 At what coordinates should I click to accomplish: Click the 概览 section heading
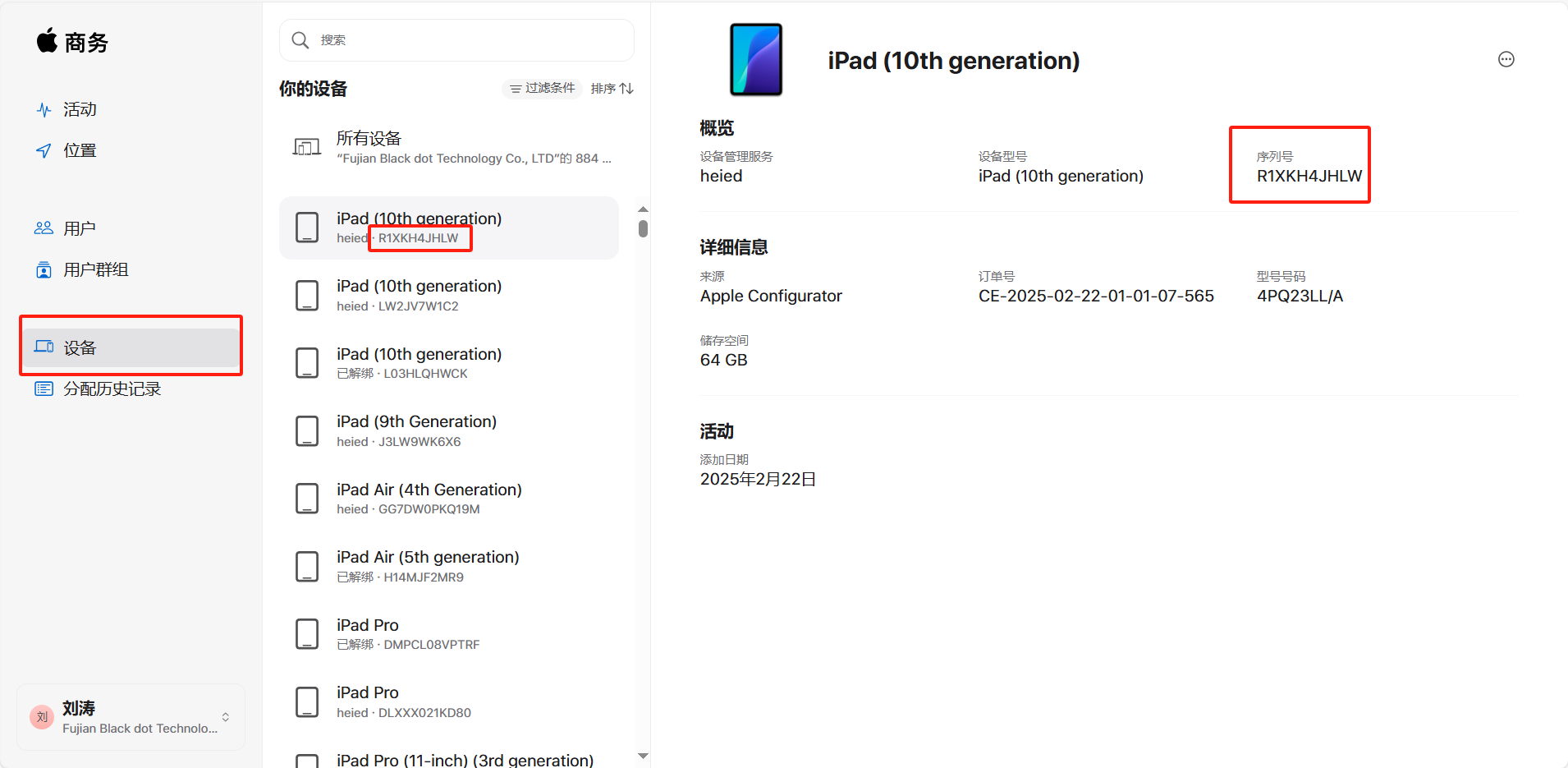[x=717, y=128]
